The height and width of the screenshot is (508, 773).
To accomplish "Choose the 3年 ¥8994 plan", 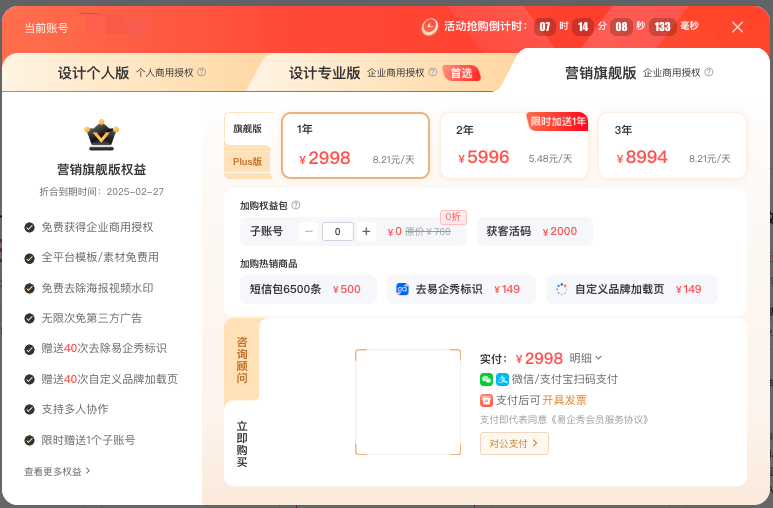I will [672, 145].
